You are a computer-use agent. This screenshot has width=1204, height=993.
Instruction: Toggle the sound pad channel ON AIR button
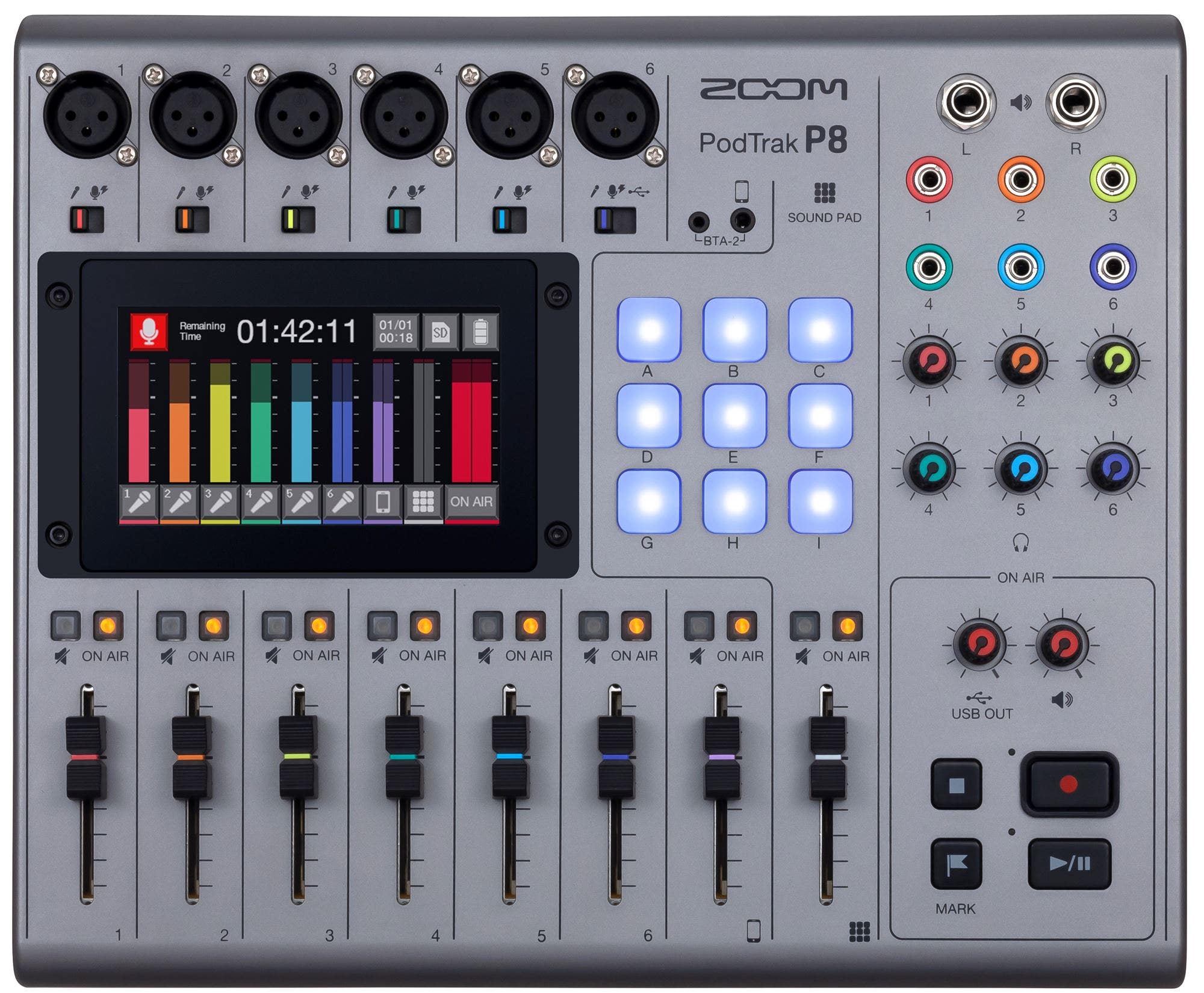[x=848, y=626]
